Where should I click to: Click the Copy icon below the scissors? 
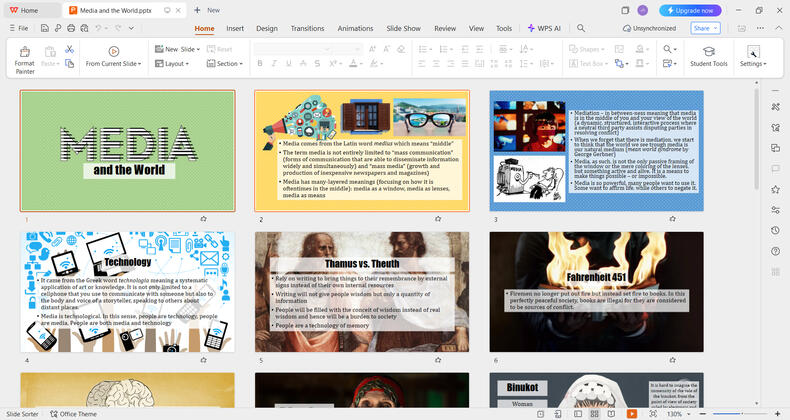70,64
